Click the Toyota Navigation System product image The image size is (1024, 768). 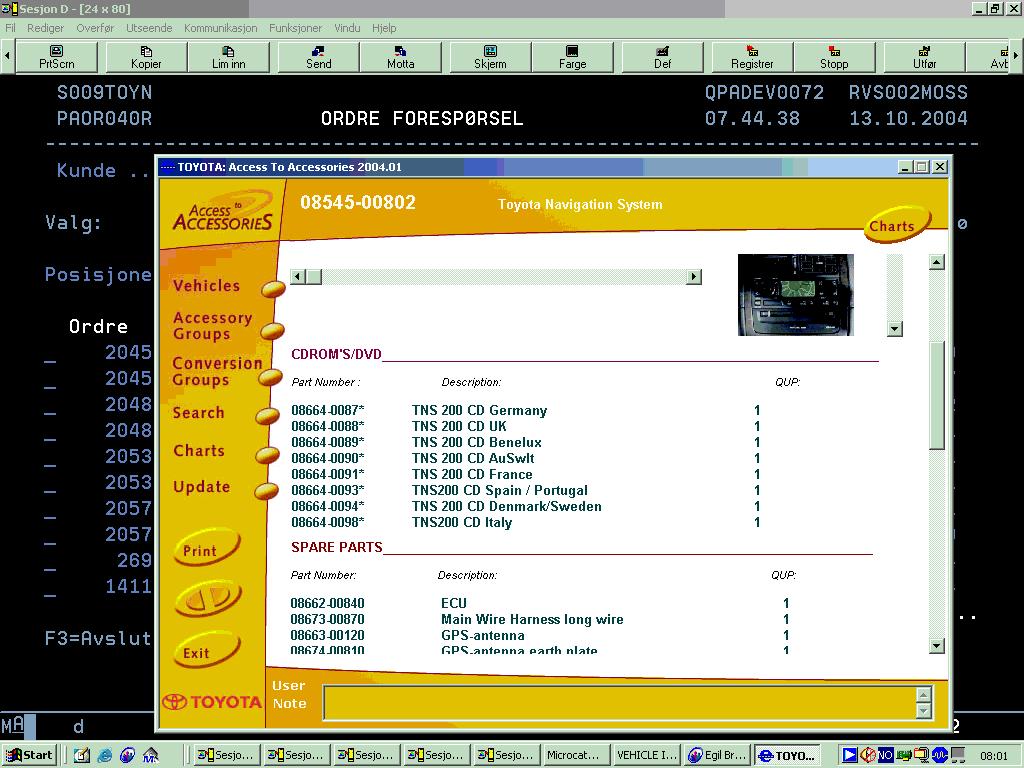point(795,295)
